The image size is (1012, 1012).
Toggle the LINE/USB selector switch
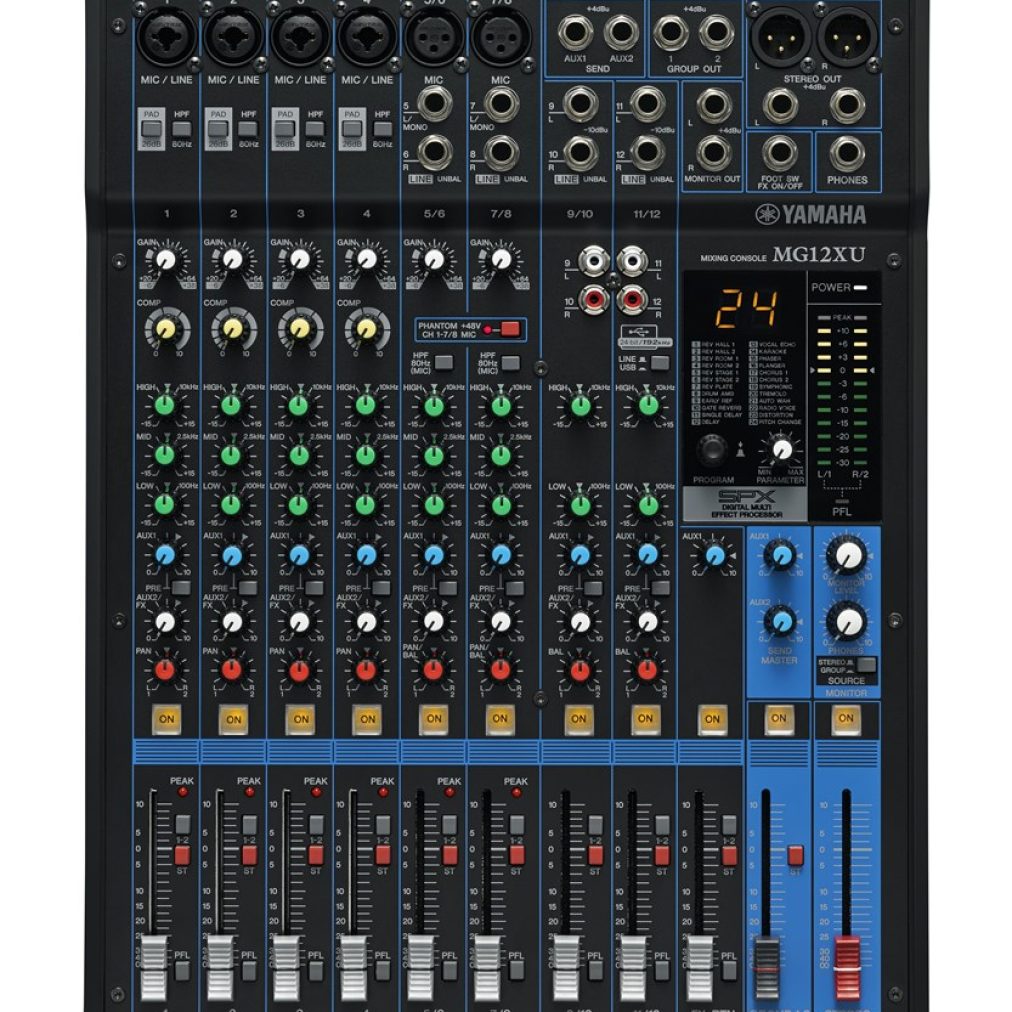tap(660, 363)
